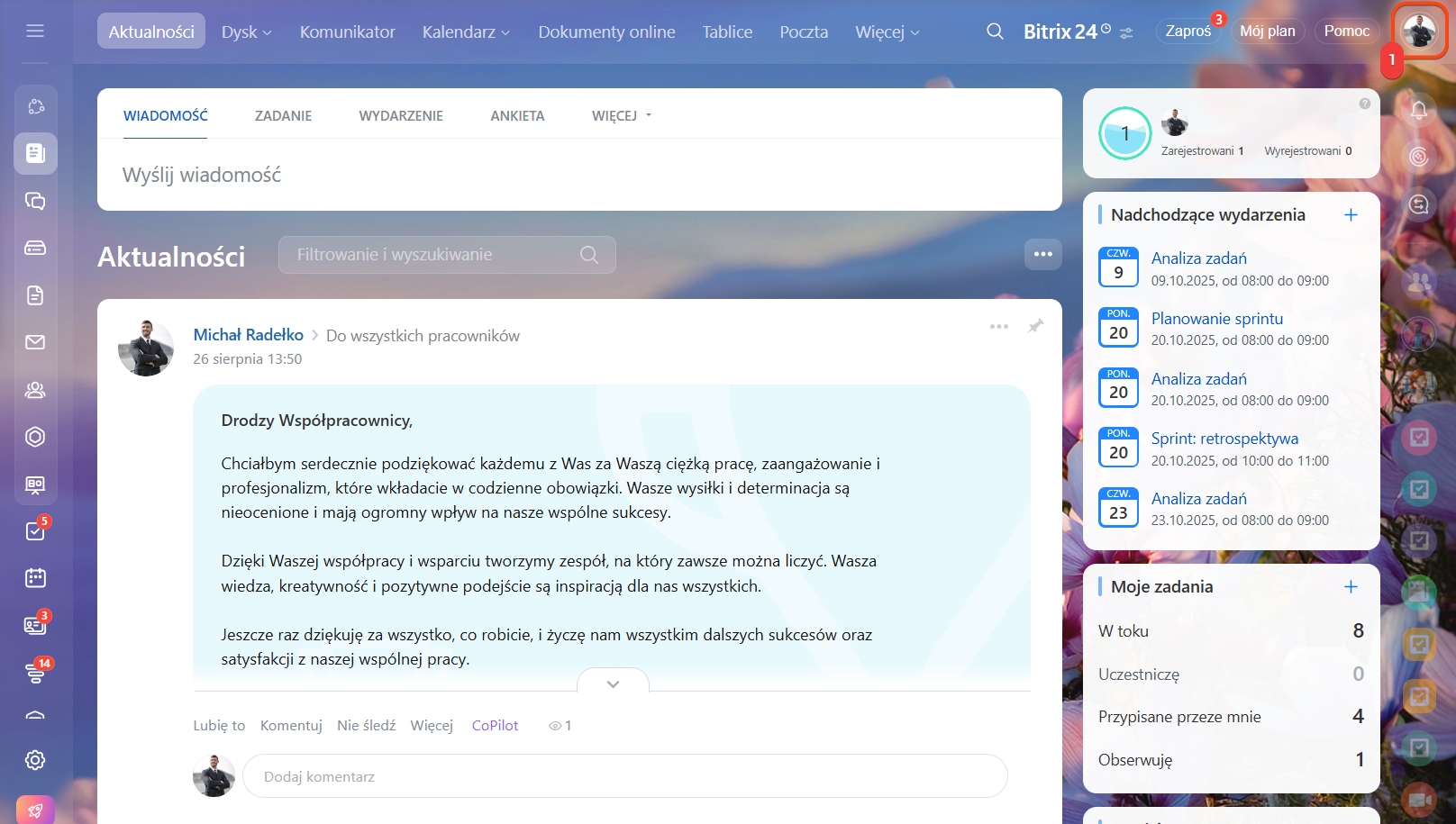The height and width of the screenshot is (824, 1456).
Task: Open the settings gear in the left sidebar
Action: click(35, 760)
